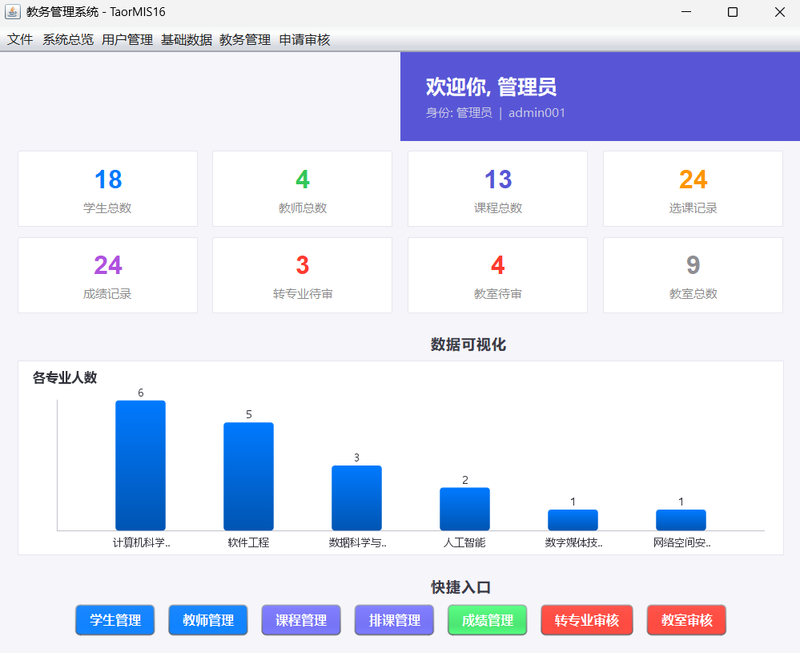Click the Java application icon in title bar
This screenshot has height=653, width=800.
12,12
